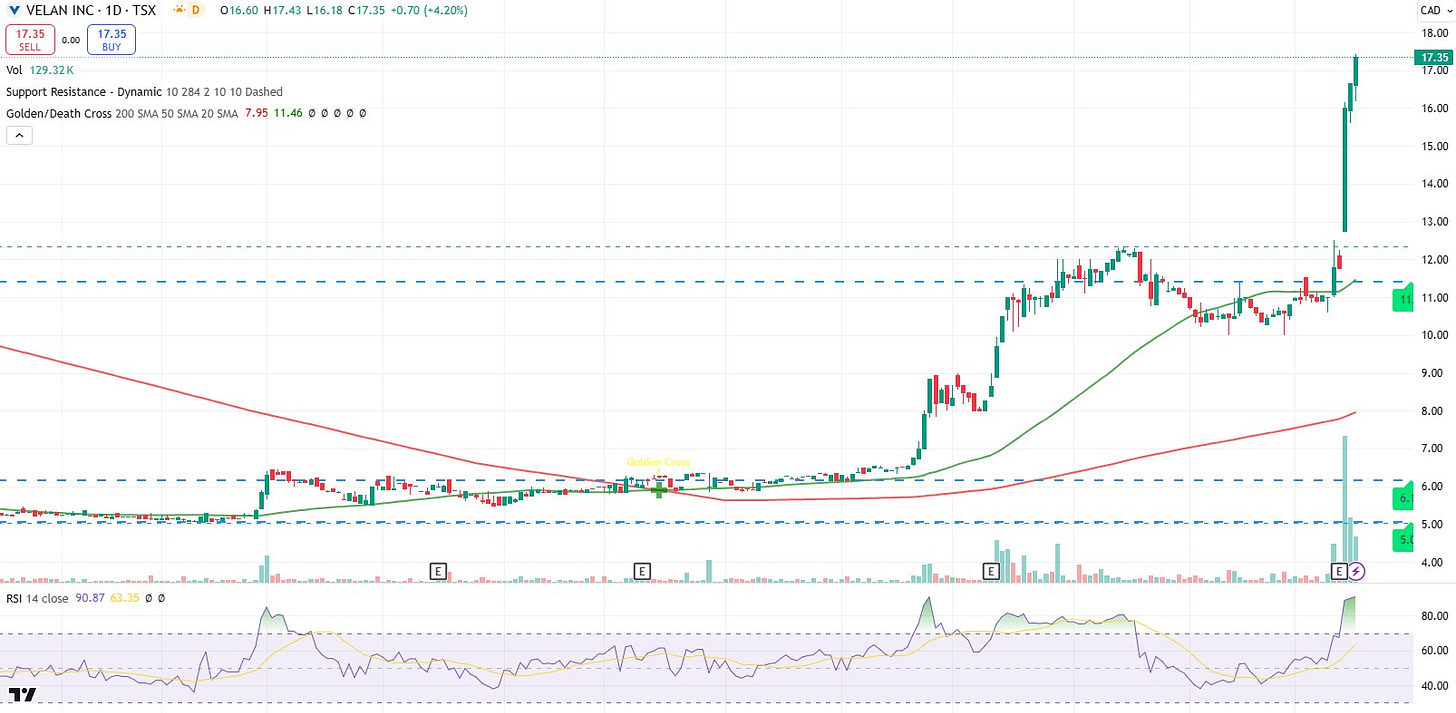
Task: Click the +0.70 (+4.20%) change value
Action: point(430,10)
